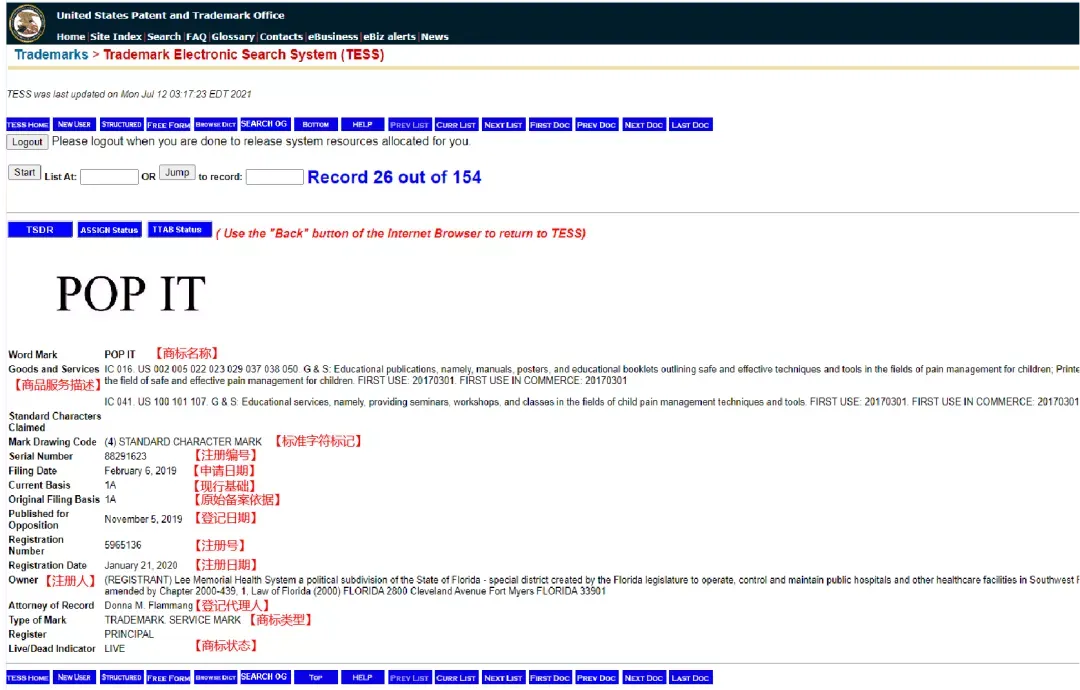Click the Trademarks breadcrumb link

[x=51, y=54]
